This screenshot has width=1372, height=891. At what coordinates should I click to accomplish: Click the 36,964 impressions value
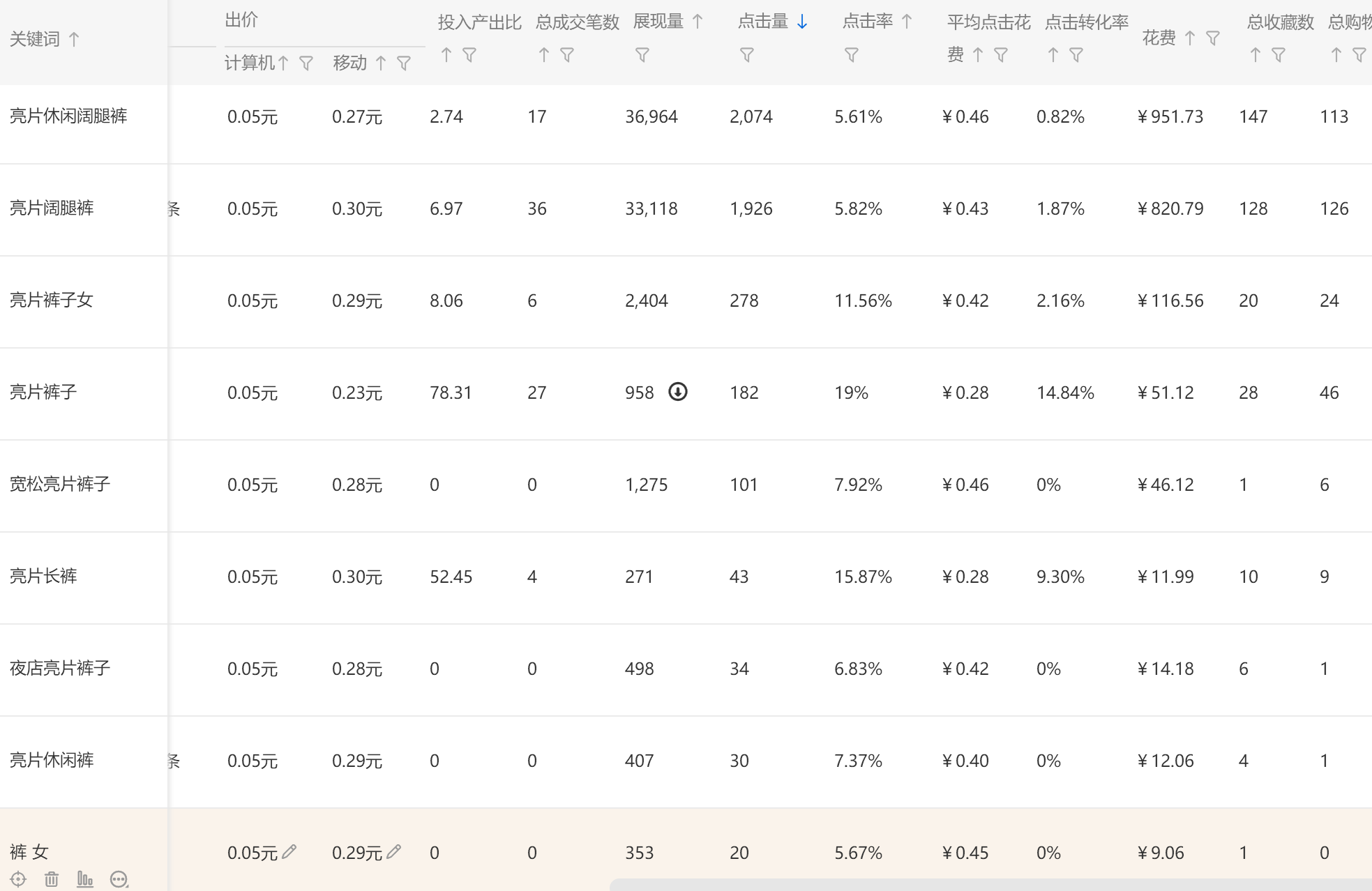coord(651,116)
